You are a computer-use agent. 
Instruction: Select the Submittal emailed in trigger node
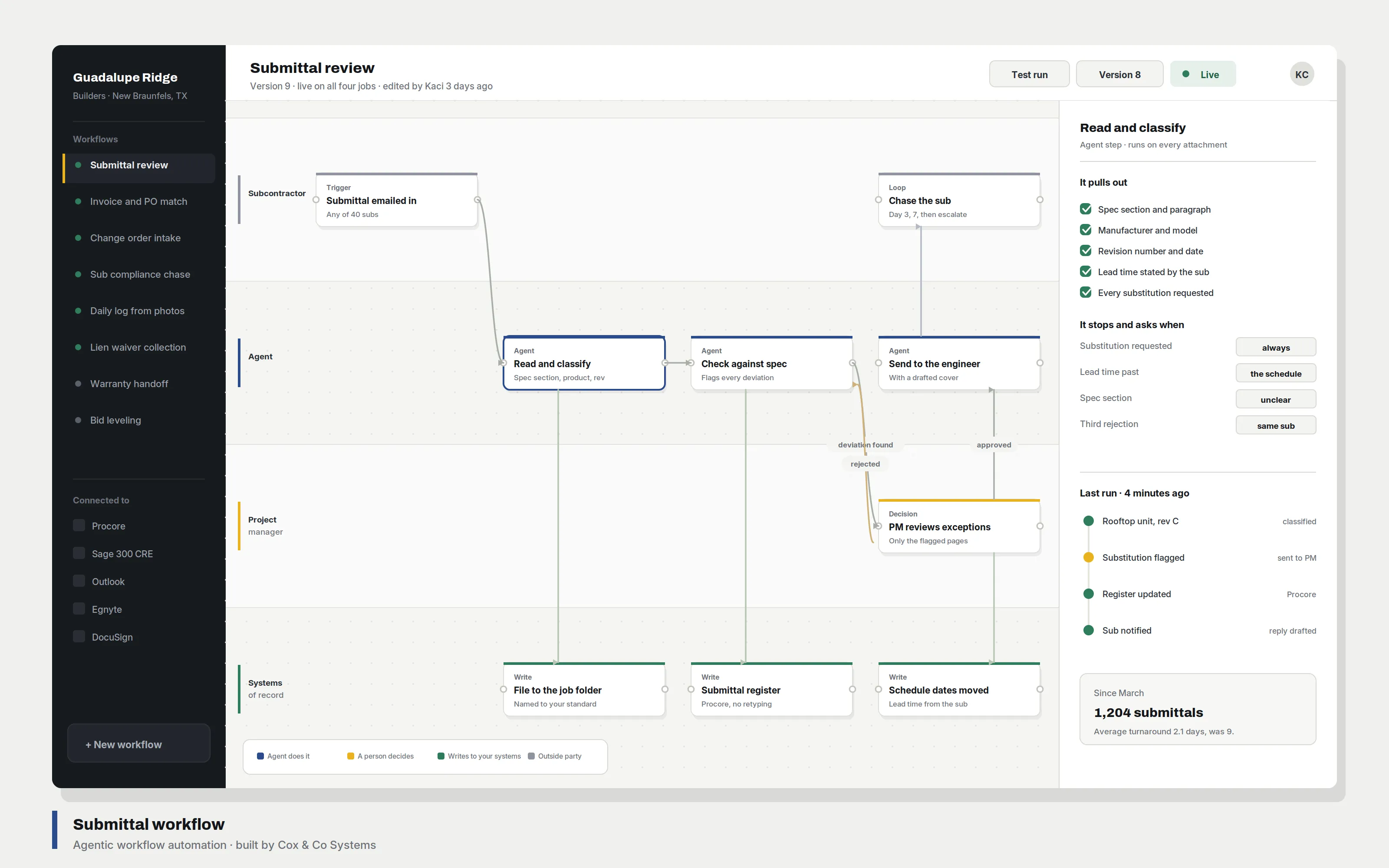397,201
